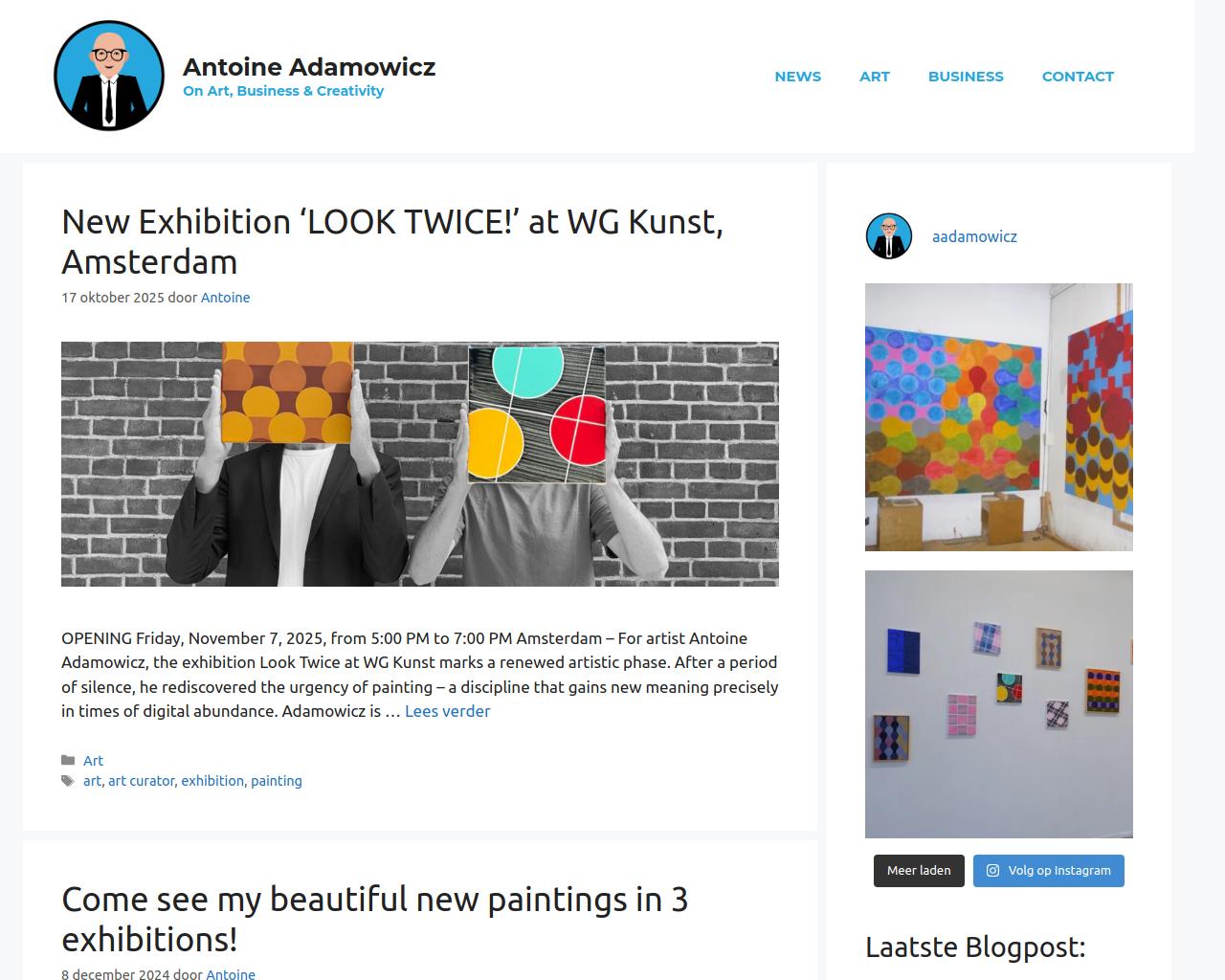Open the CONTACT menu item
1225x980 pixels.
pos(1078,77)
